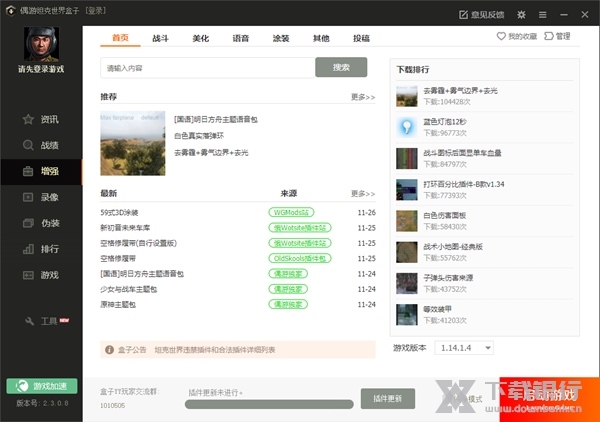Click 请先登录游戏 under the avatar
Screen dimensions: 600x422
[41, 69]
